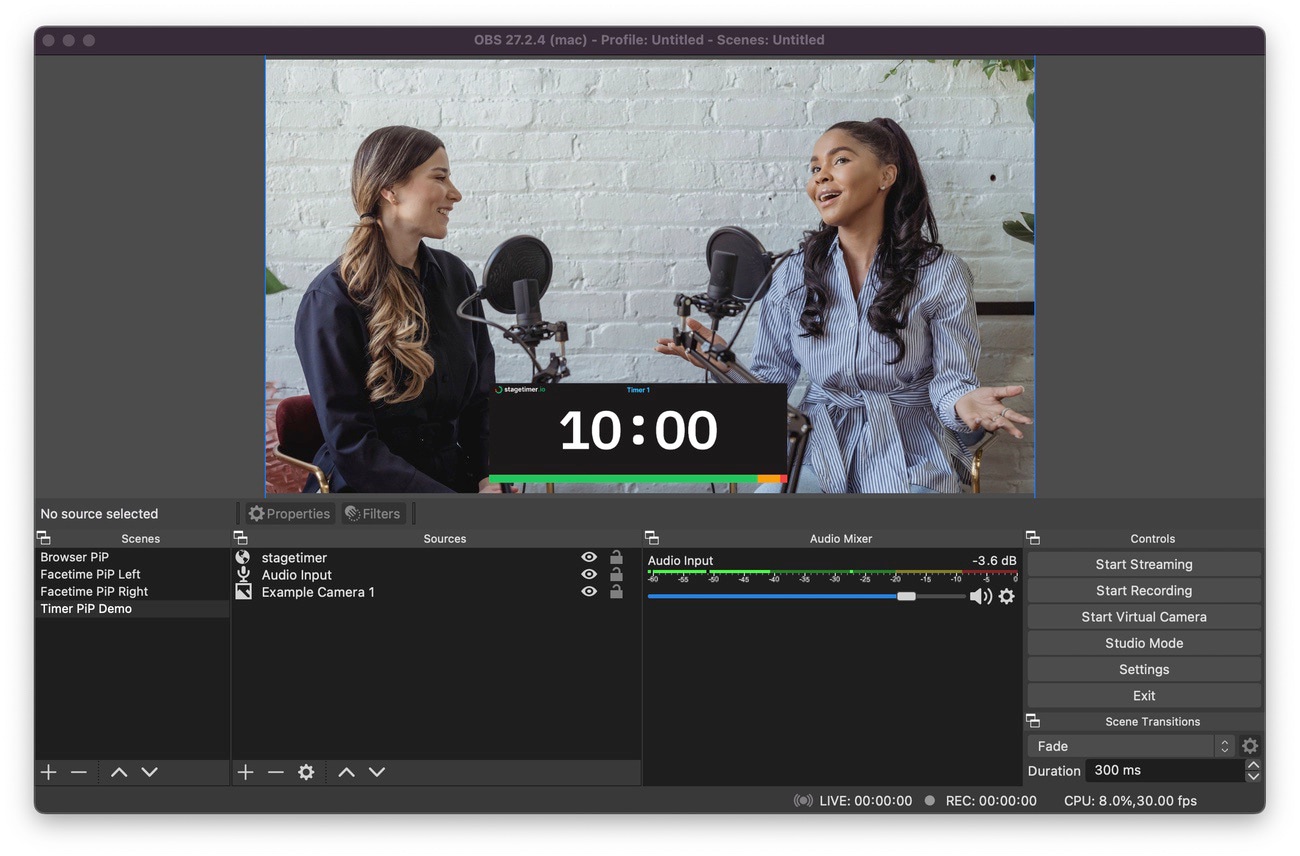Add a new source with the plus icon

245,772
